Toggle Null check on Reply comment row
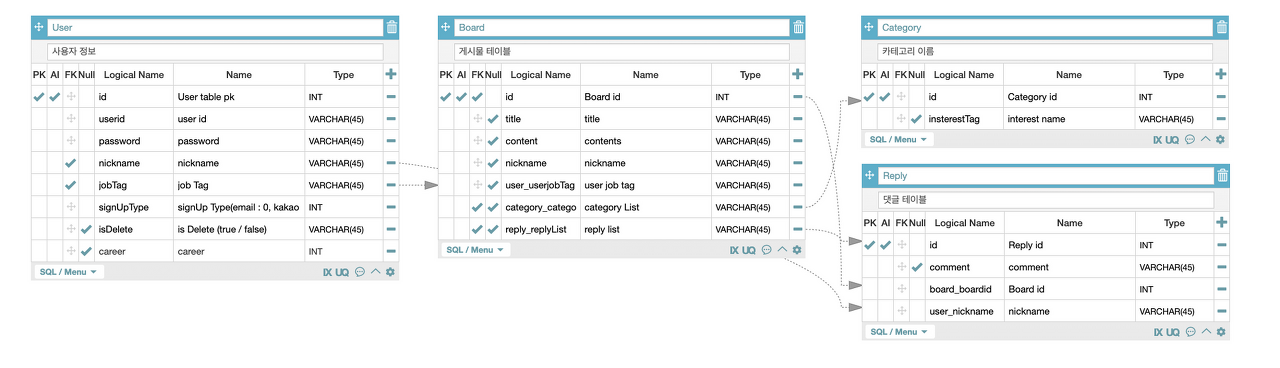1280x368 pixels. pyautogui.click(x=917, y=267)
